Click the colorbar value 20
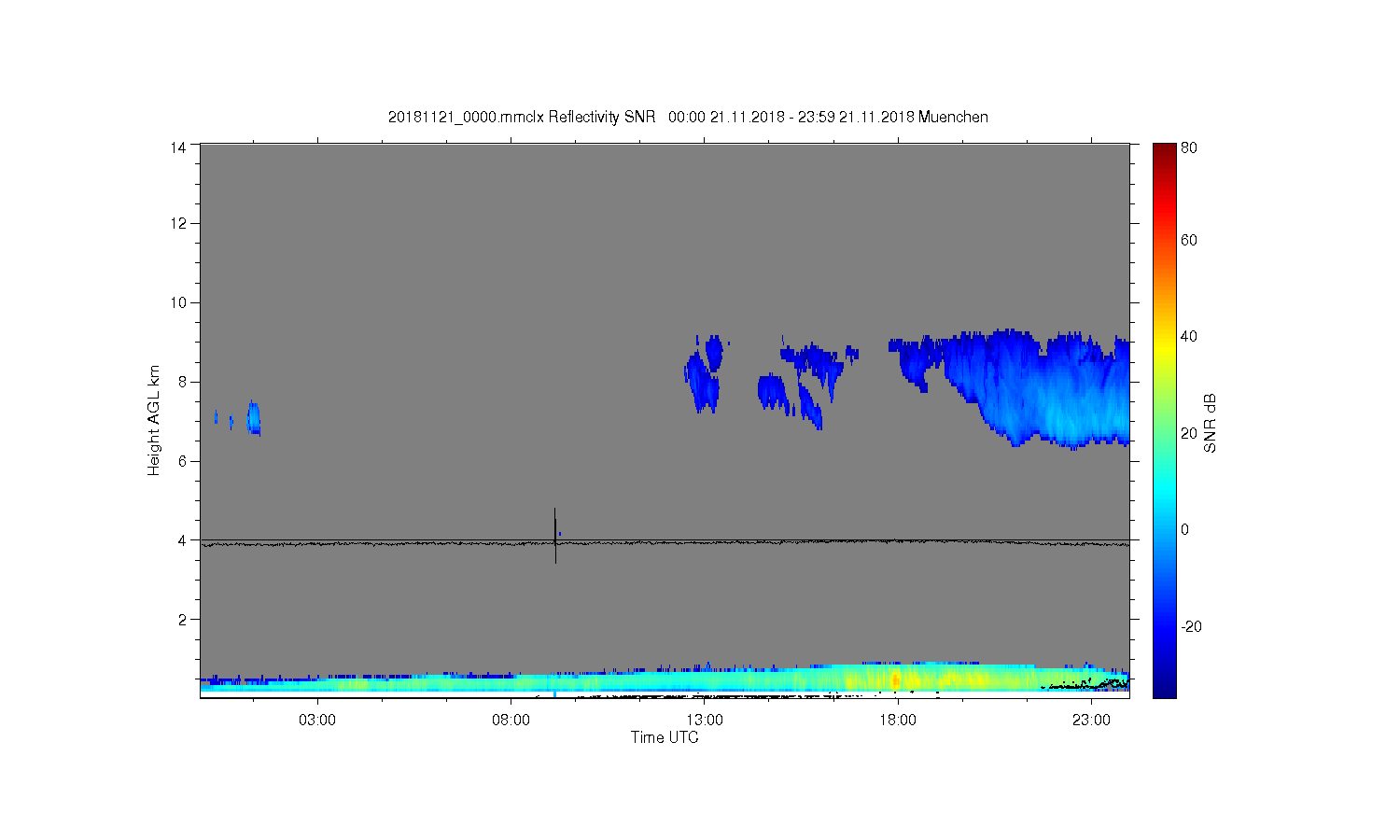Screen dimensions: 1400x840 [x=1189, y=434]
